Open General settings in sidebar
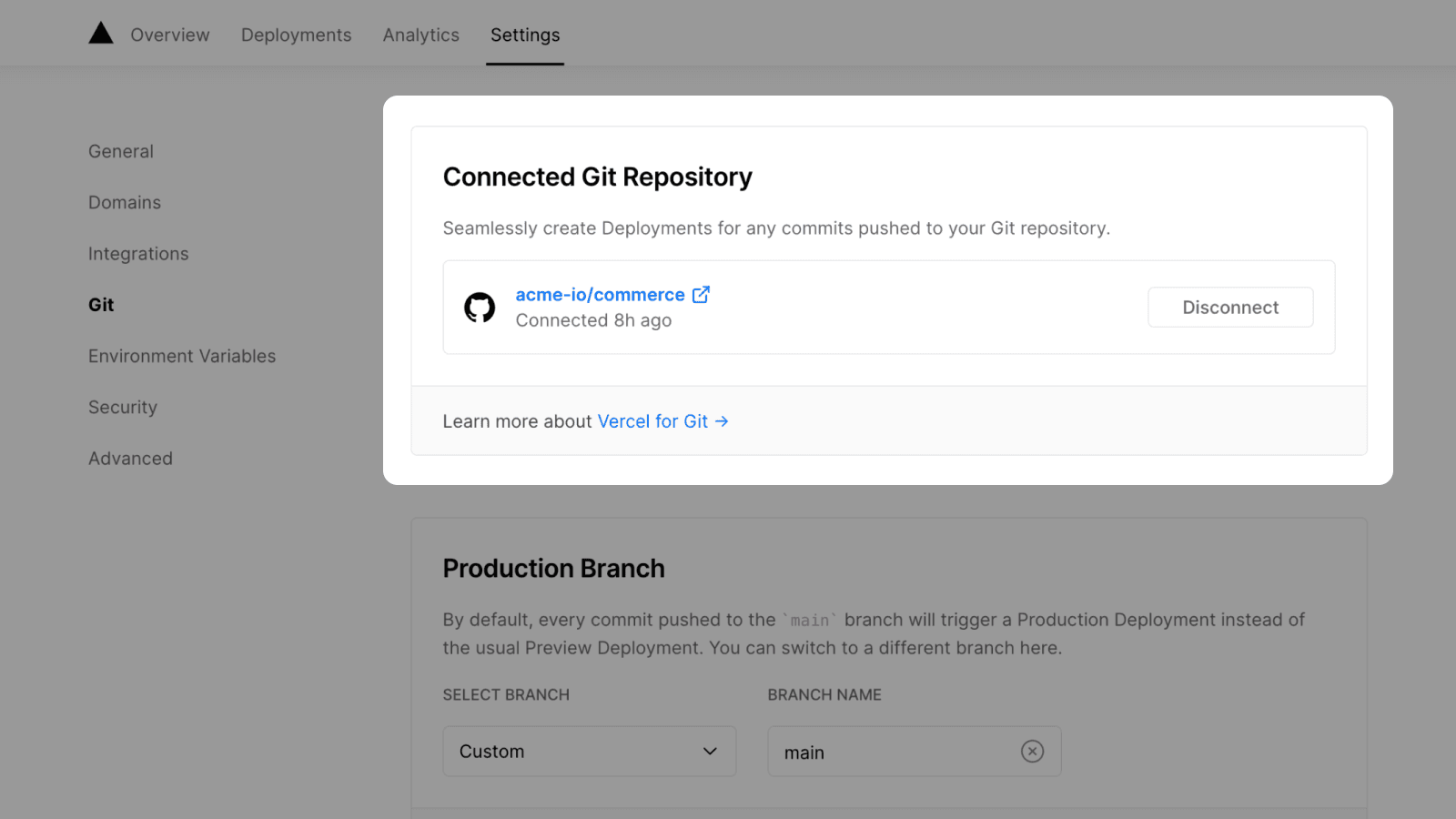1456x819 pixels. 121,151
